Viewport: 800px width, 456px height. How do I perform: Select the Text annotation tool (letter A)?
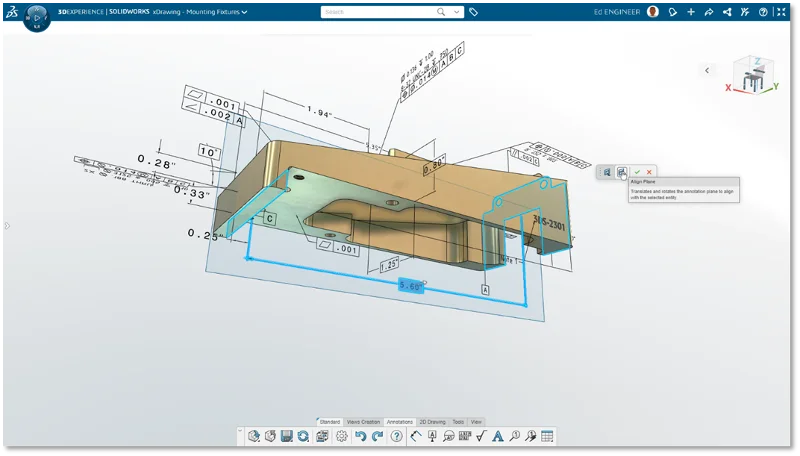(497, 436)
